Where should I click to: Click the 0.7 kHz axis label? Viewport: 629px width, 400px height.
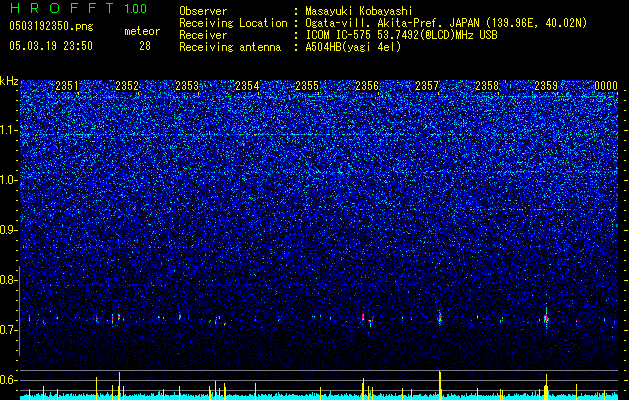(9, 330)
